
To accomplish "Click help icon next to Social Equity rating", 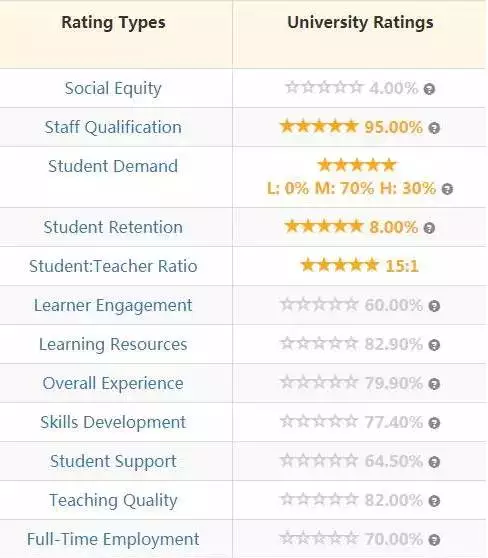I will pos(429,89).
